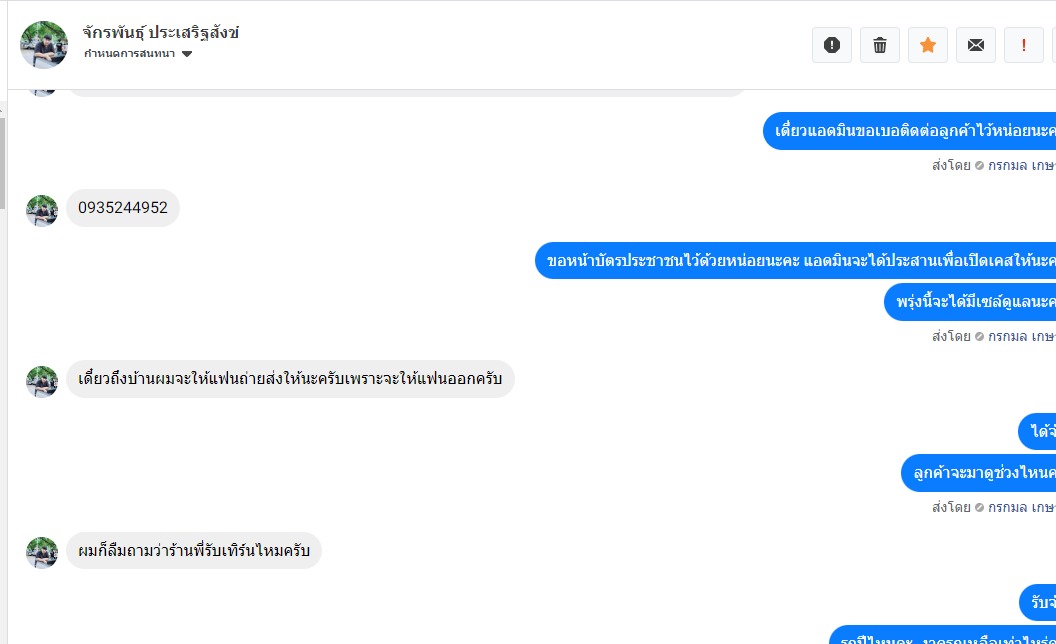The image size is (1056, 644).
Task: Select the message ผมก็ลืมถามว่าร้านพี่รับเทิร์นไหมครับ
Action: pos(194,550)
